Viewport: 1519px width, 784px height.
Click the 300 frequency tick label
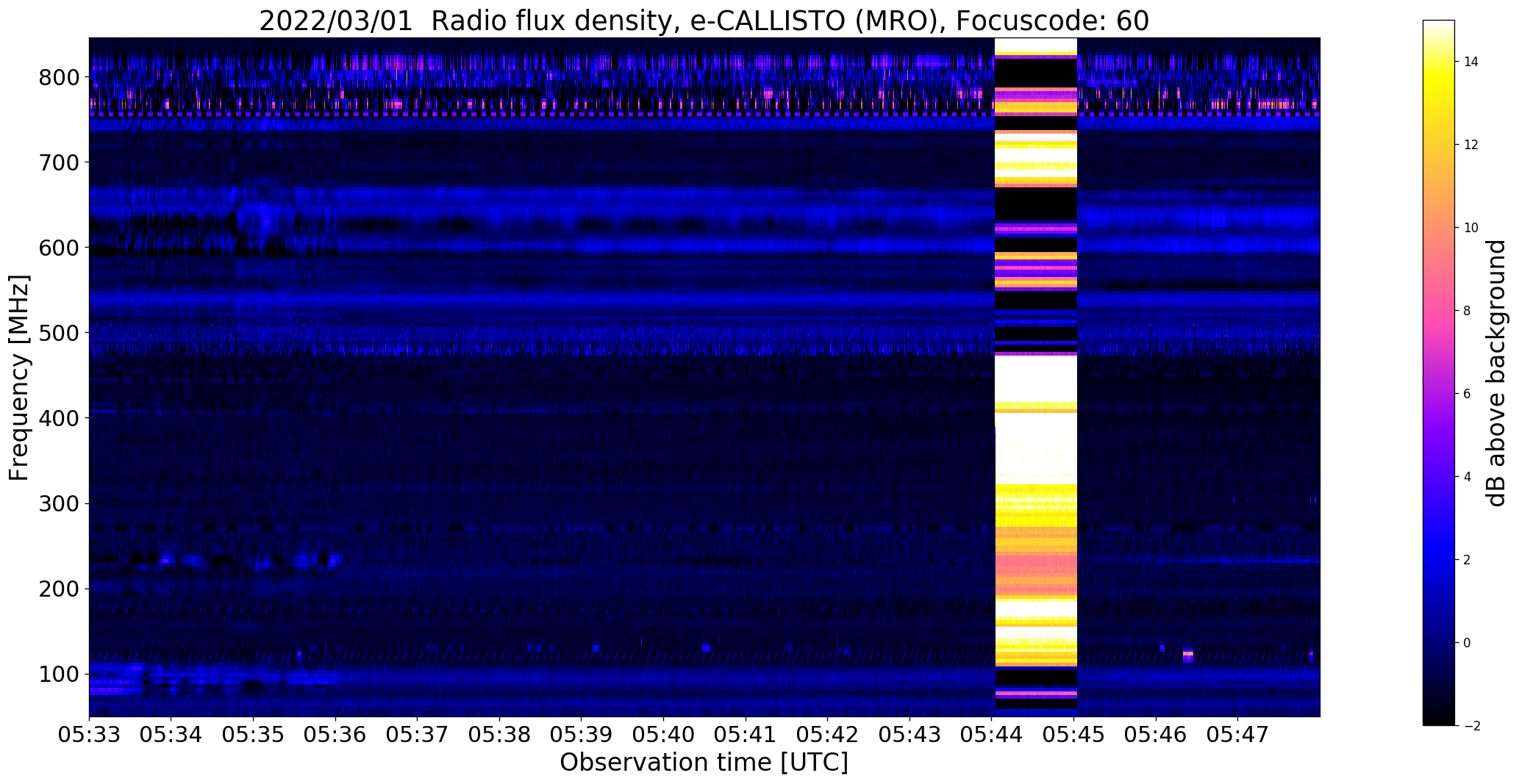pyautogui.click(x=60, y=503)
